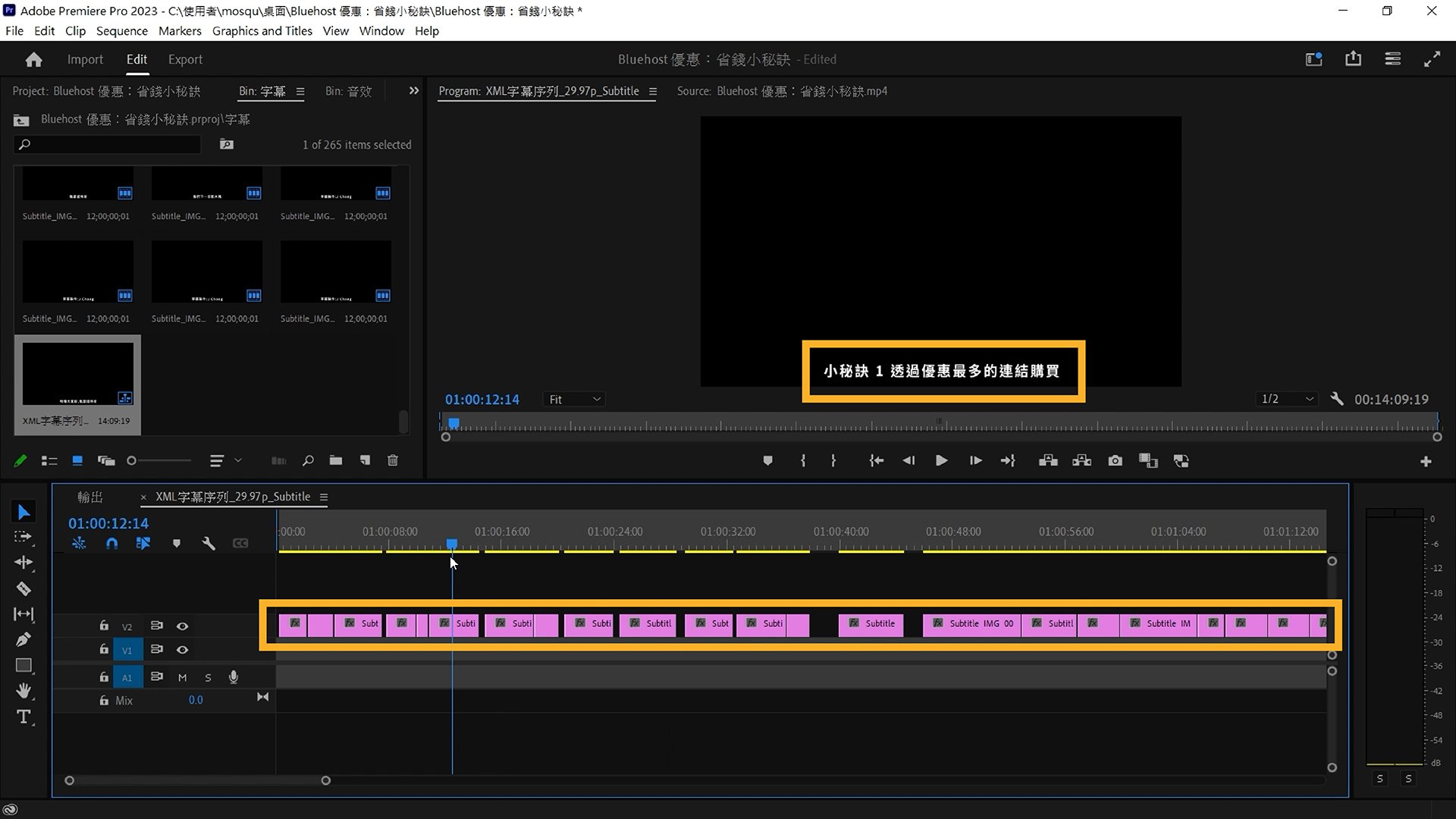Image resolution: width=1456 pixels, height=819 pixels.
Task: Select the Pen tool
Action: [x=24, y=639]
